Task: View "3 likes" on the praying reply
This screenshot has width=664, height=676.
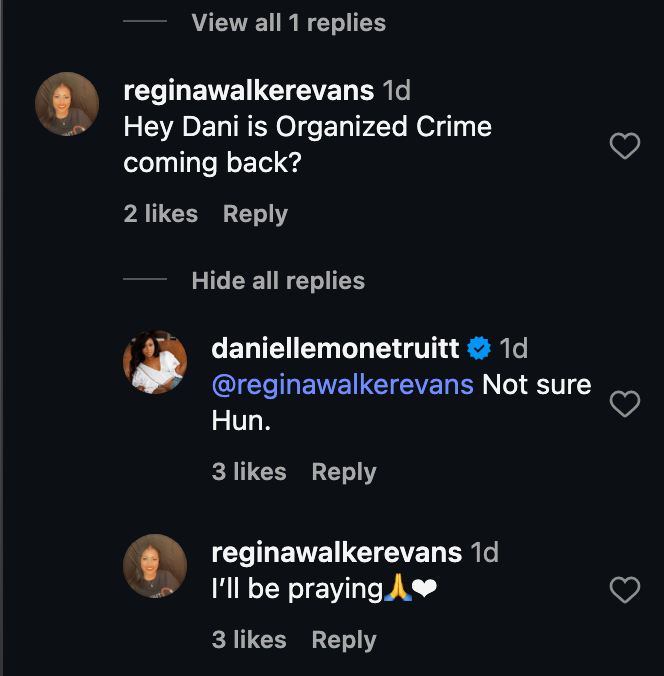Action: click(x=249, y=640)
